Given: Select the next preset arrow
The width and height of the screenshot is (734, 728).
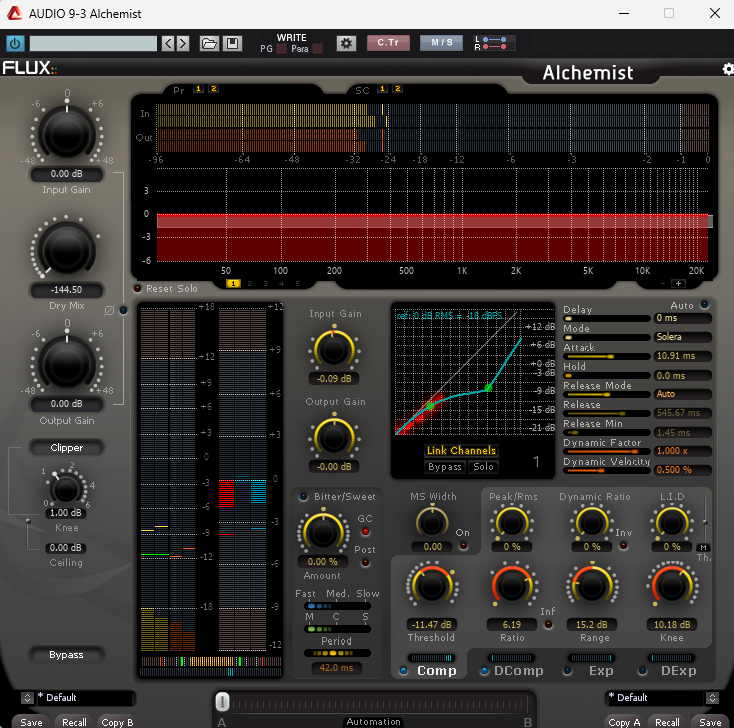Looking at the screenshot, I should tap(183, 43).
